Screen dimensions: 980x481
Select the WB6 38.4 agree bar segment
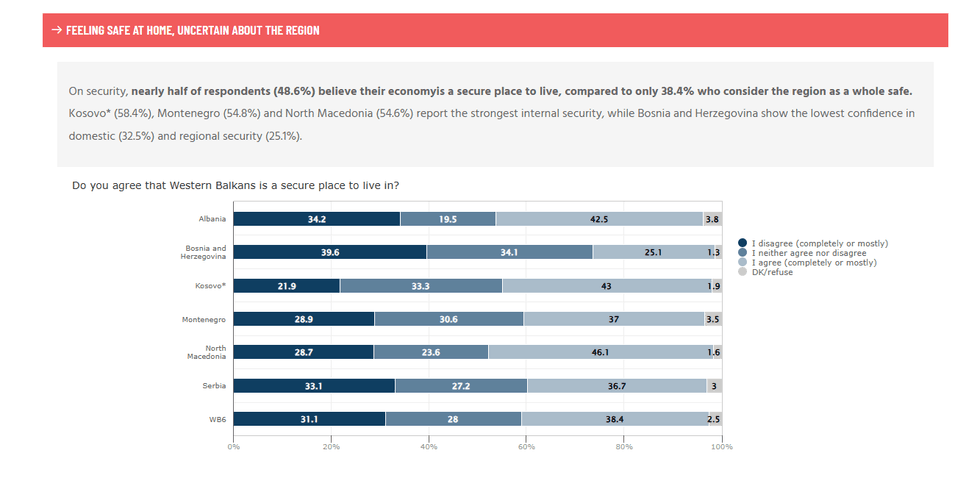click(x=614, y=419)
